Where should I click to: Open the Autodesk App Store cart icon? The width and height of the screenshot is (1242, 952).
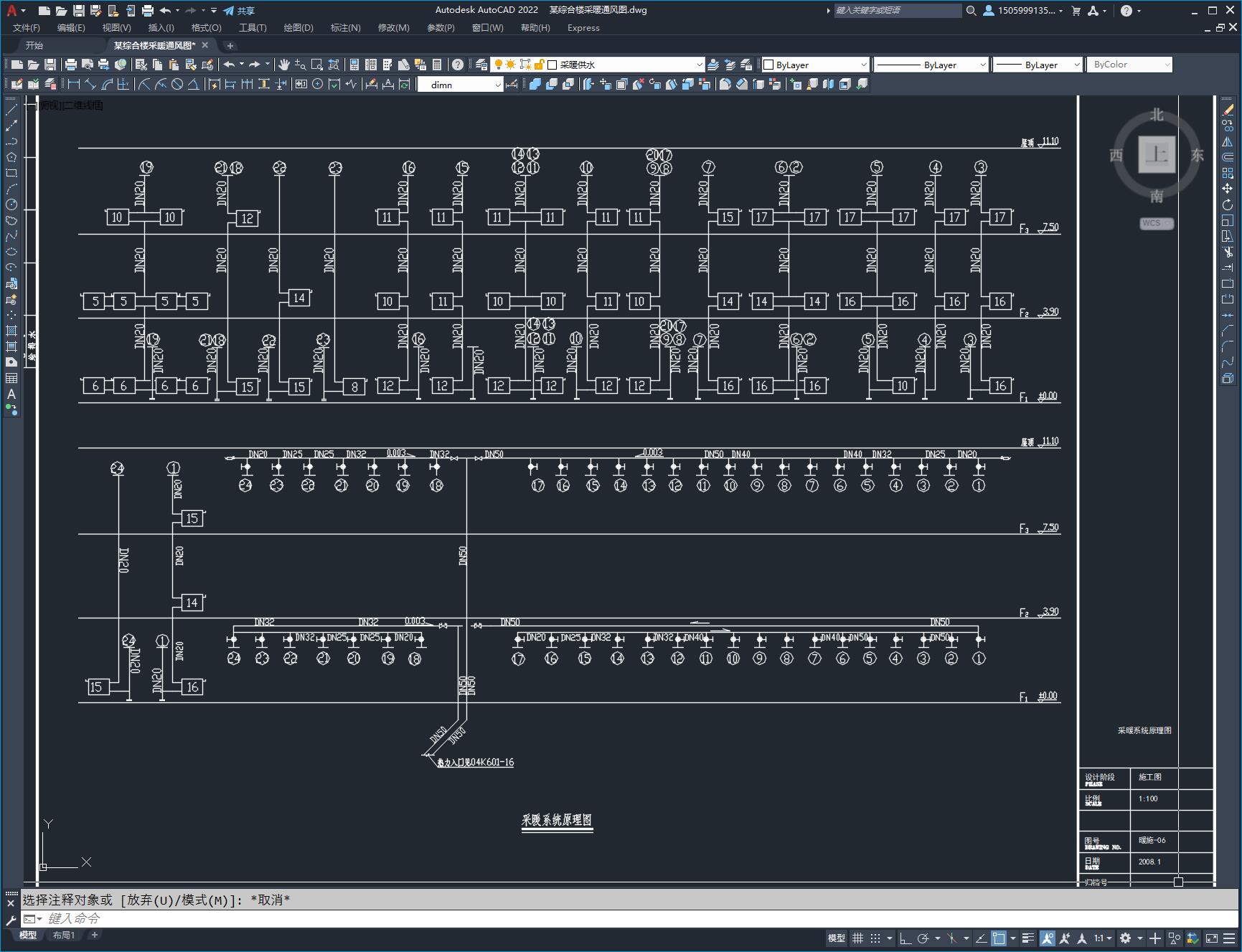(x=1076, y=11)
